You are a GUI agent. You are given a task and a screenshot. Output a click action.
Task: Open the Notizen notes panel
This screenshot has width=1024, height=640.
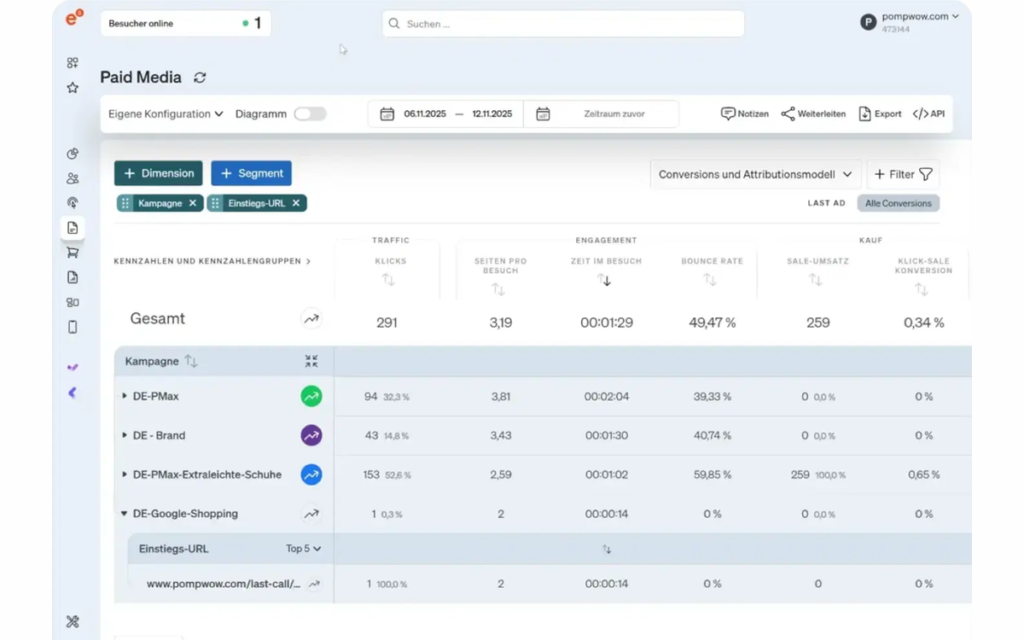click(x=744, y=114)
